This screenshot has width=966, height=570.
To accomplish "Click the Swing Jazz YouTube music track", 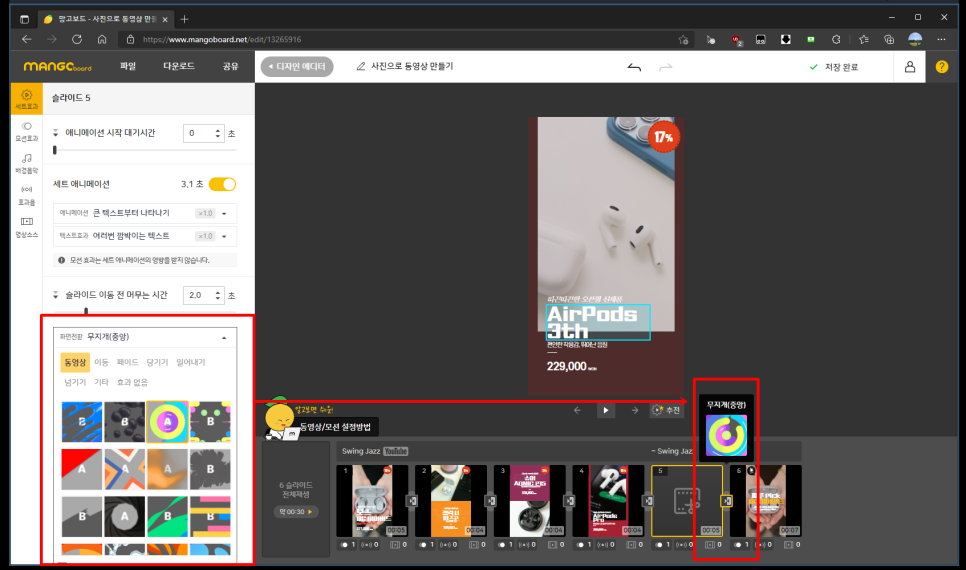I will click(x=375, y=451).
